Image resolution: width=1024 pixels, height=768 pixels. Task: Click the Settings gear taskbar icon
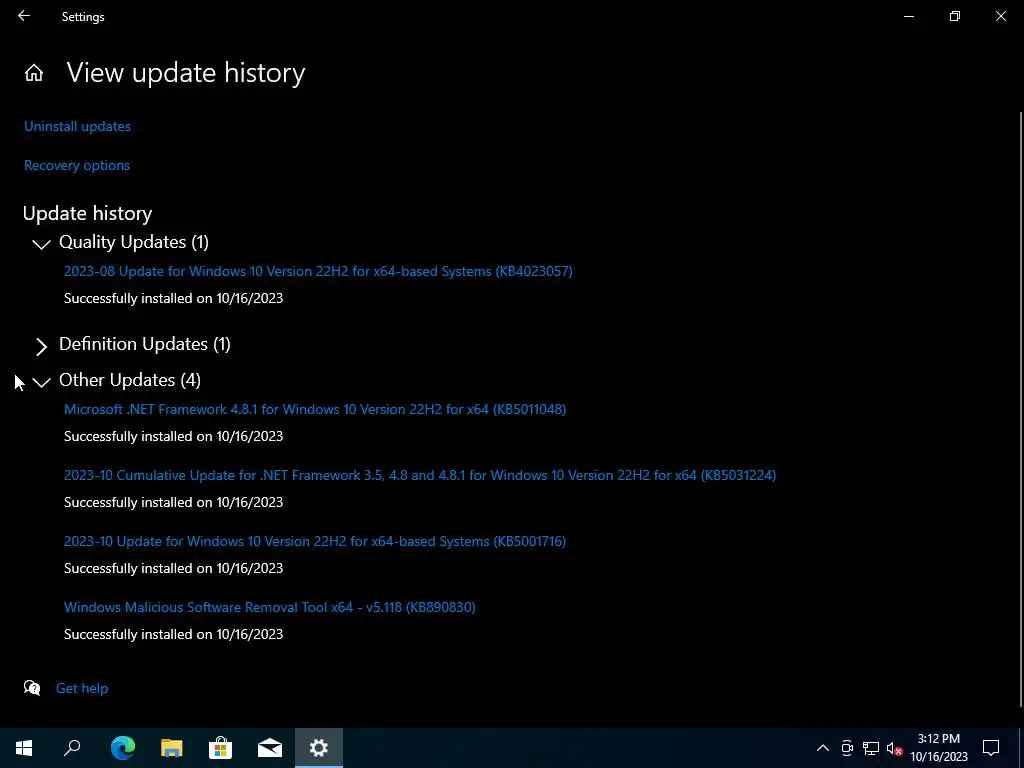click(319, 748)
